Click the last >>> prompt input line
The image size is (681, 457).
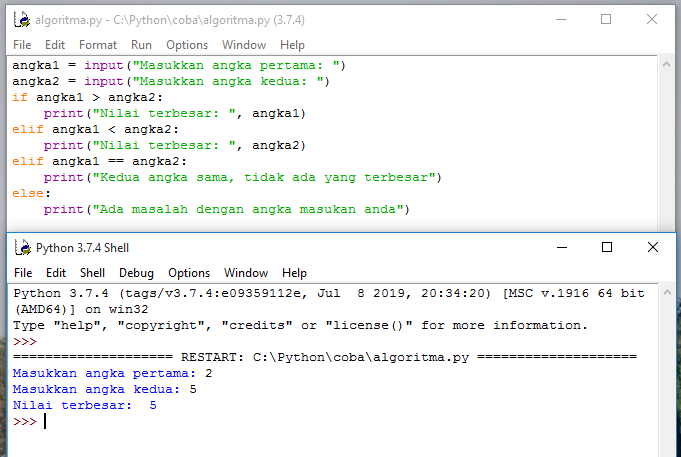[30, 421]
